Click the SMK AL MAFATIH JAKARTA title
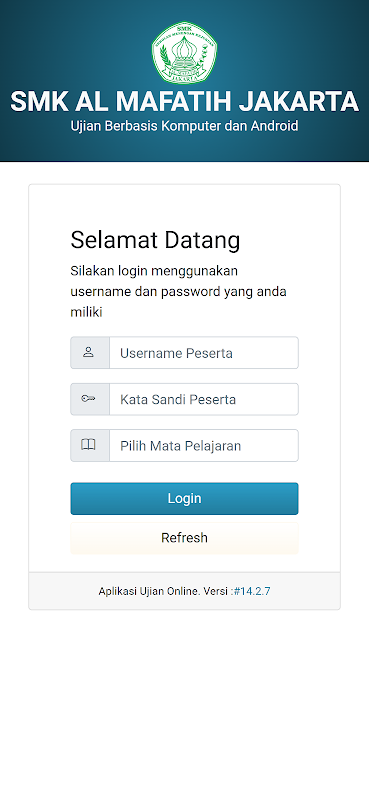 click(184, 102)
